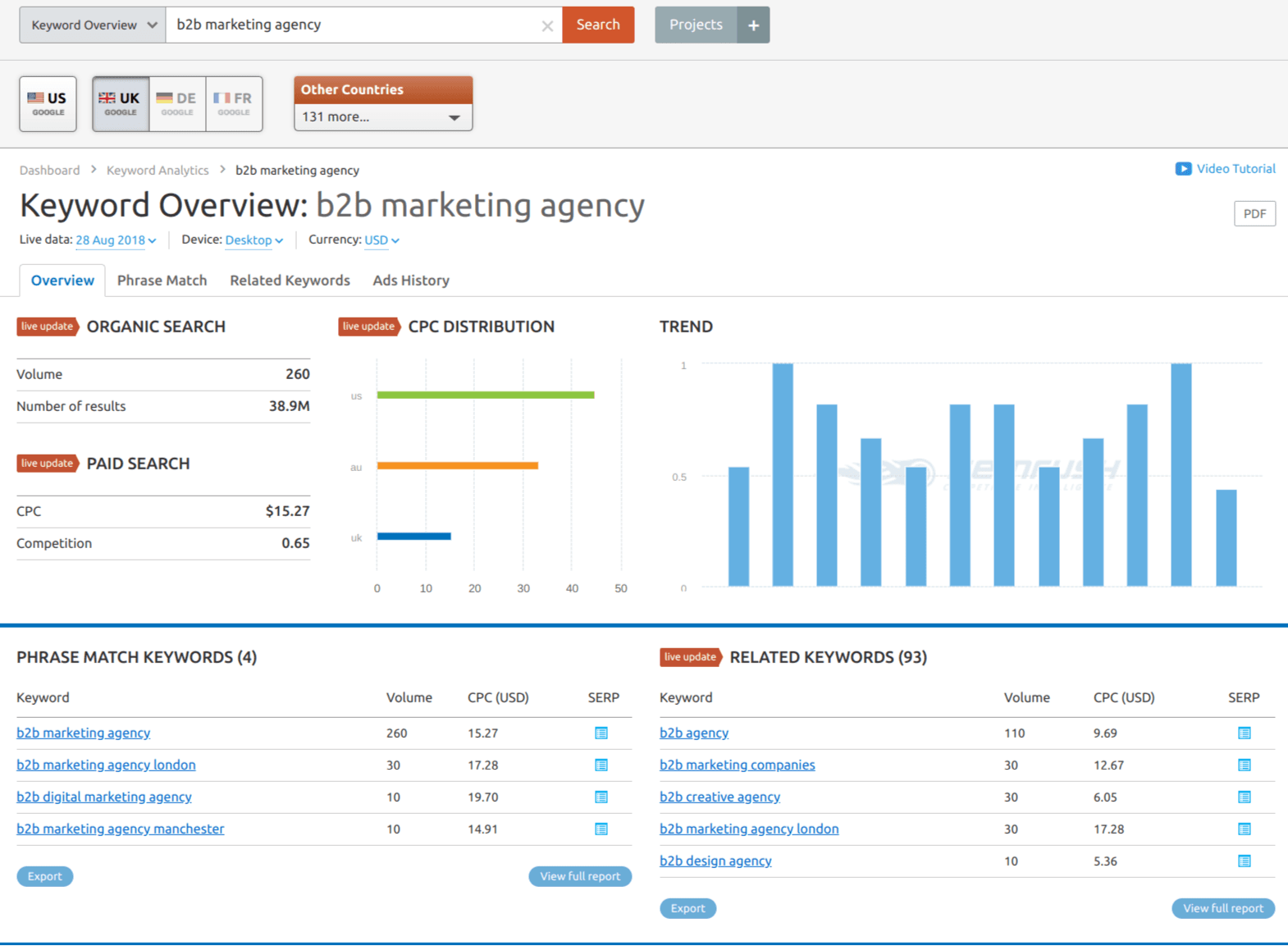
Task: Click current breadcrumb text b2b marketing agency
Action: tap(298, 171)
